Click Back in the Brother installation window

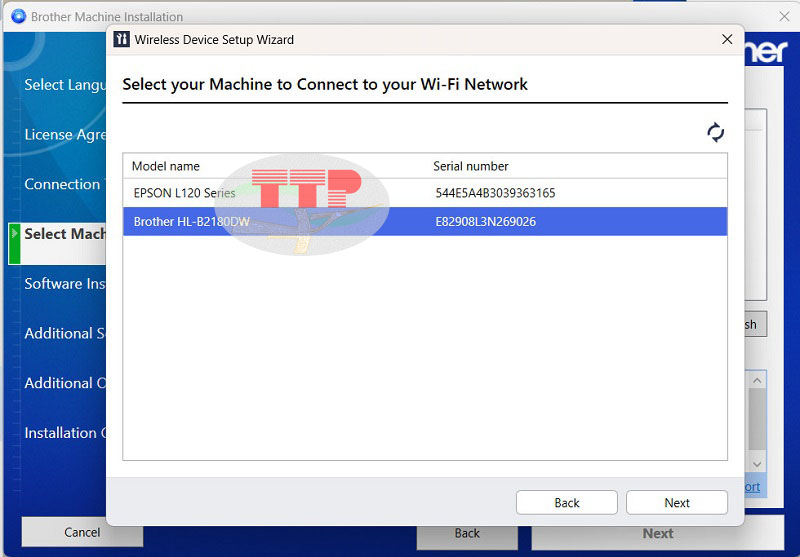467,534
